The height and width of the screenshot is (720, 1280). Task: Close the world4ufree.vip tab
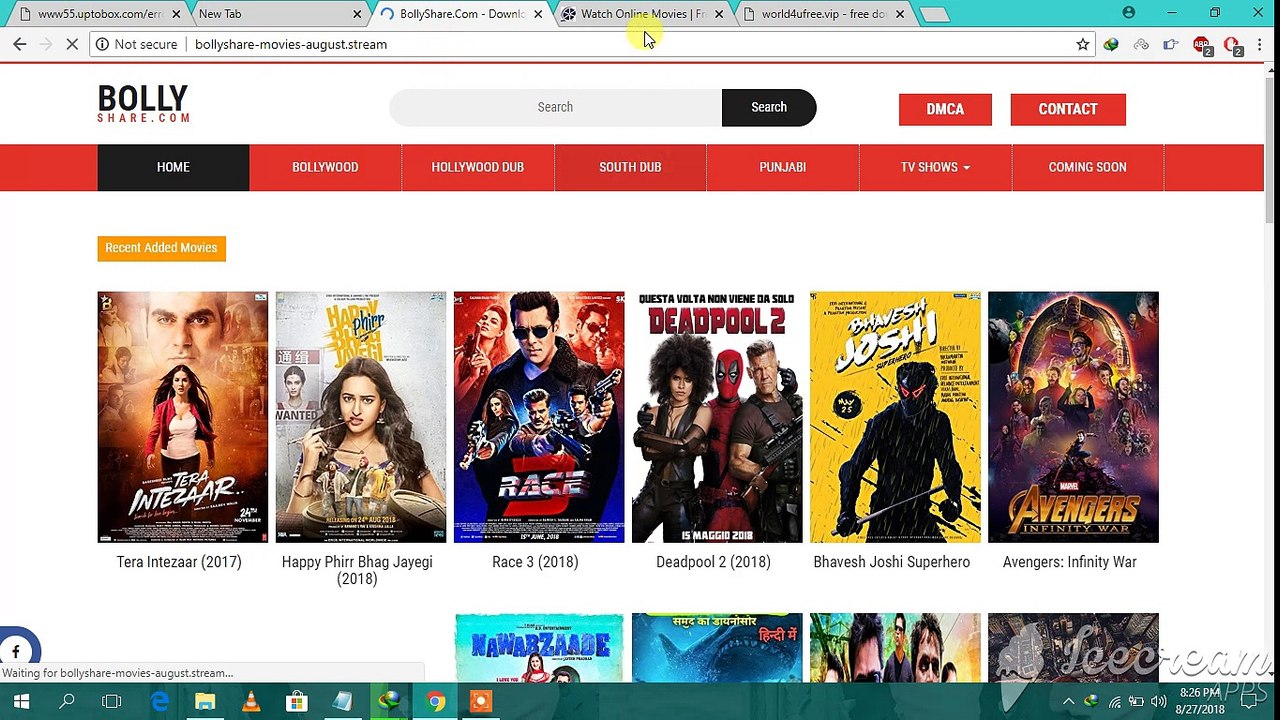pos(900,14)
